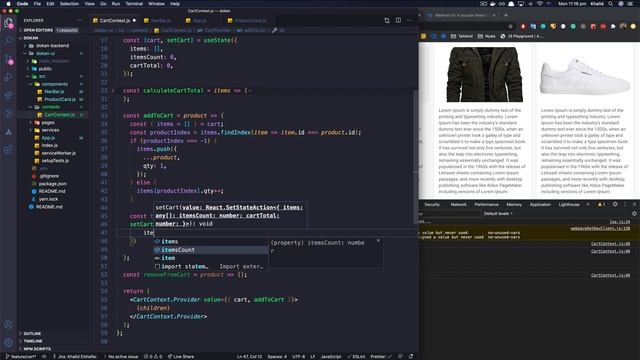Bookmark the page with star icon
The image size is (640, 360).
click(x=510, y=26)
